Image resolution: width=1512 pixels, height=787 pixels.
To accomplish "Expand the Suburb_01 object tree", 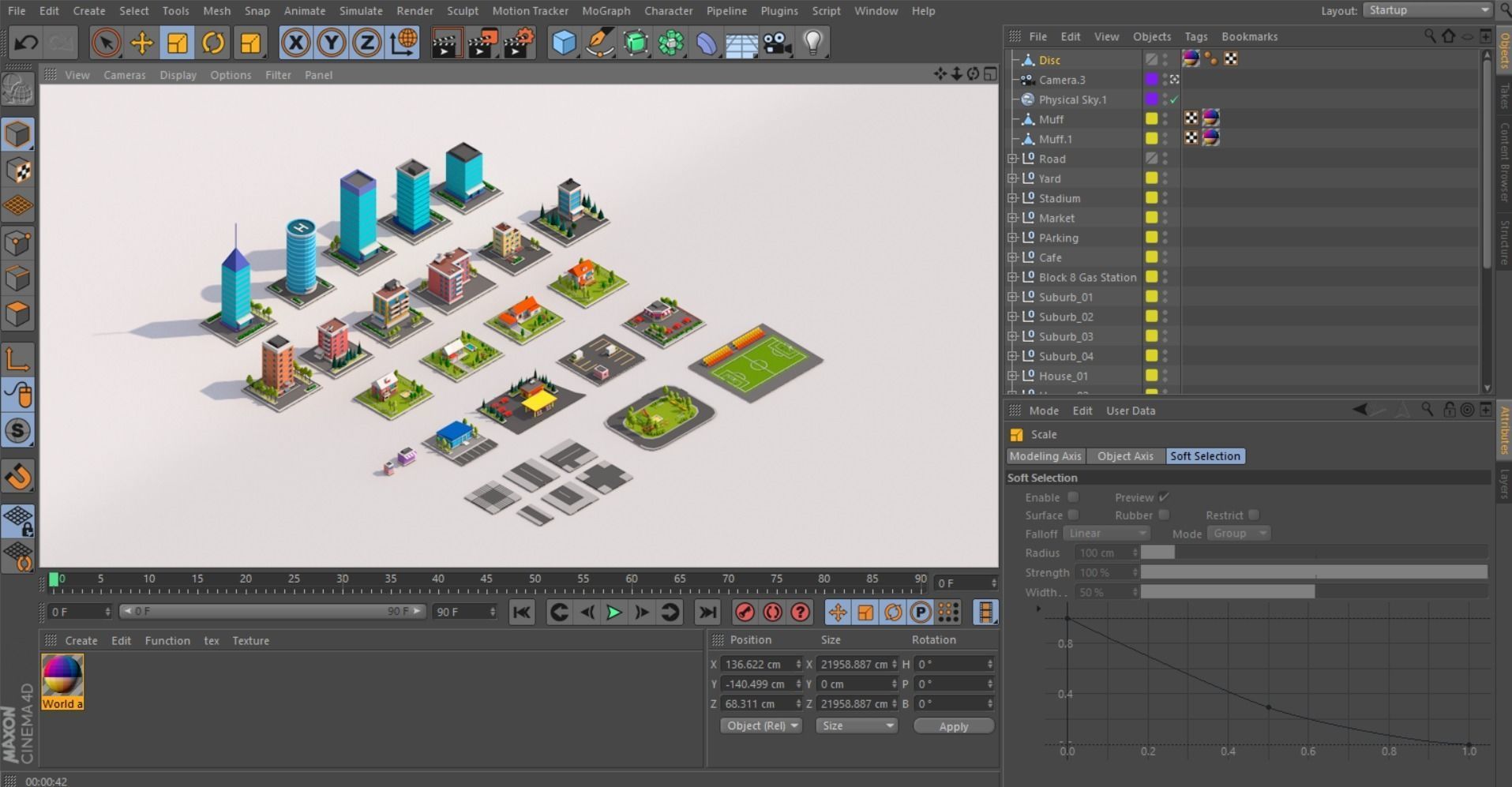I will pos(1012,297).
